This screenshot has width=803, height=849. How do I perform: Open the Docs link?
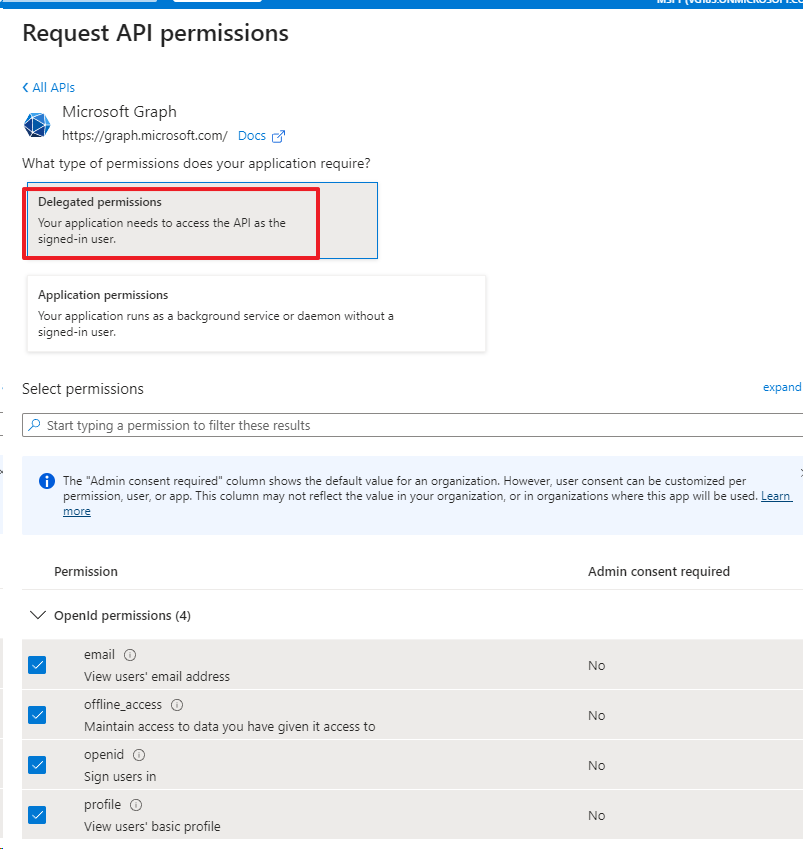[x=252, y=136]
